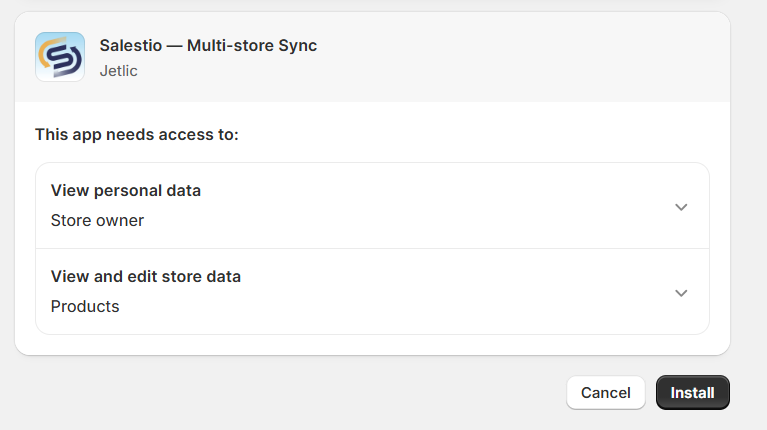Select the personal data permission row
Image resolution: width=767 pixels, height=430 pixels.
click(372, 205)
